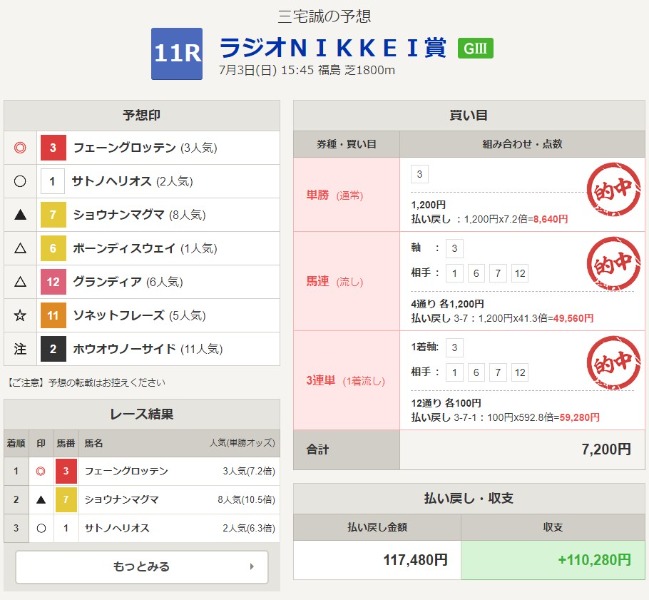Click double circle mark in the first place result row
This screenshot has width=649, height=600.
[41, 471]
